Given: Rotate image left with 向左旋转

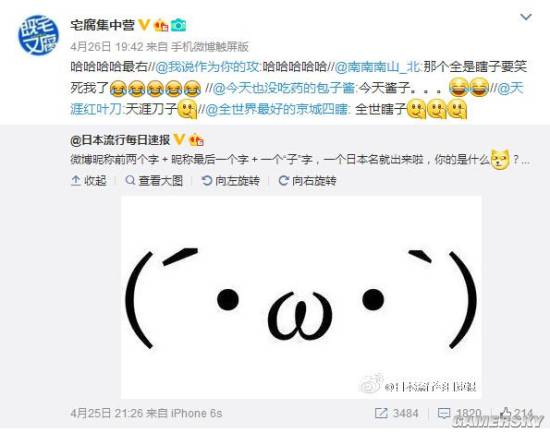Looking at the screenshot, I should pos(231,181).
